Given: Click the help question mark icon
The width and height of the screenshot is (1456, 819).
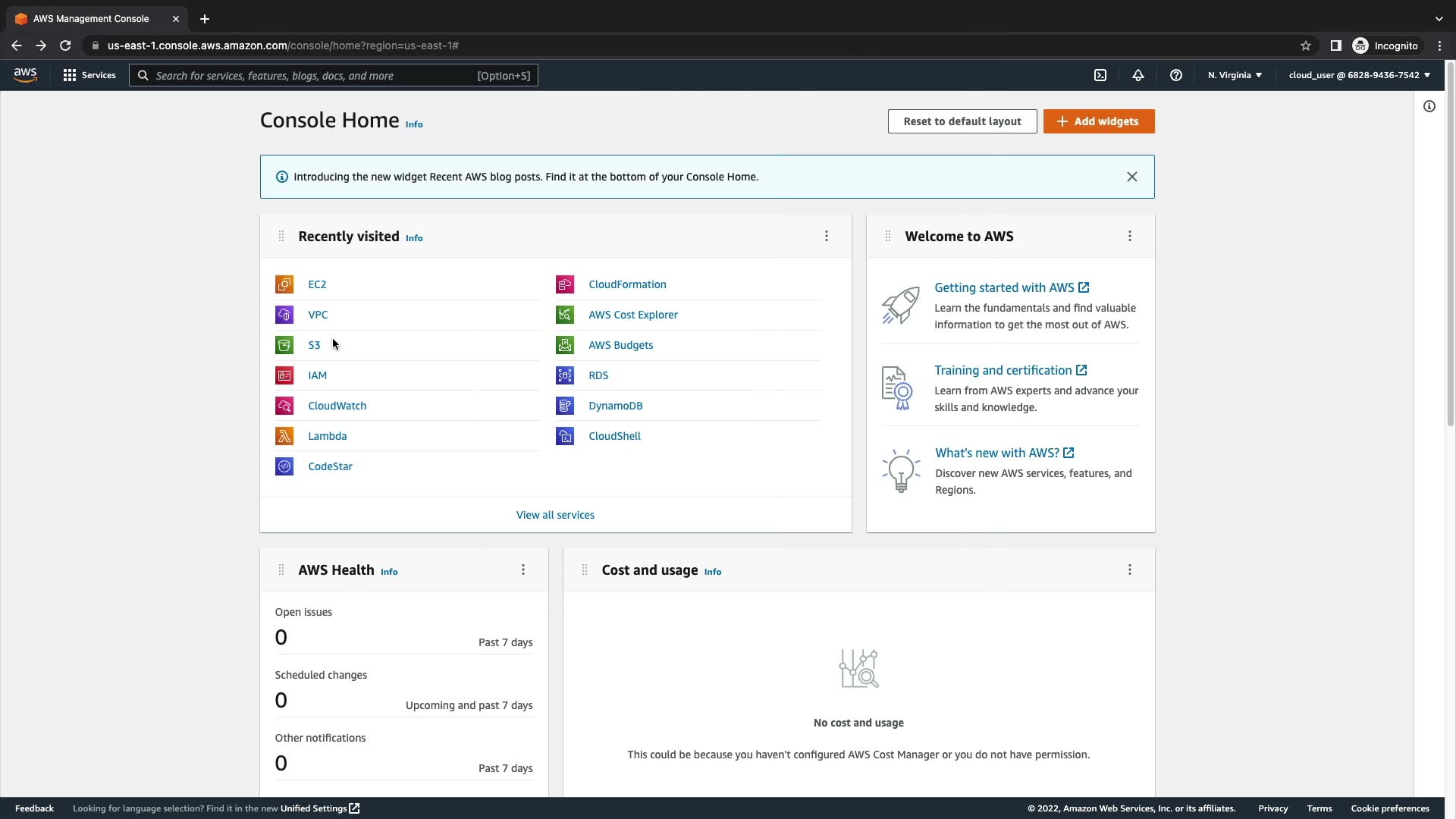Looking at the screenshot, I should point(1176,75).
